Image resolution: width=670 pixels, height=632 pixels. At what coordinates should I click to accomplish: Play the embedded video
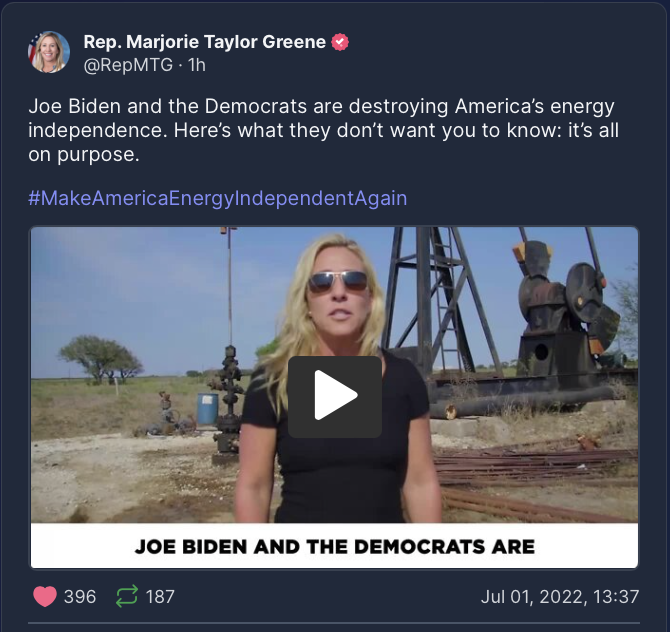[x=335, y=397]
